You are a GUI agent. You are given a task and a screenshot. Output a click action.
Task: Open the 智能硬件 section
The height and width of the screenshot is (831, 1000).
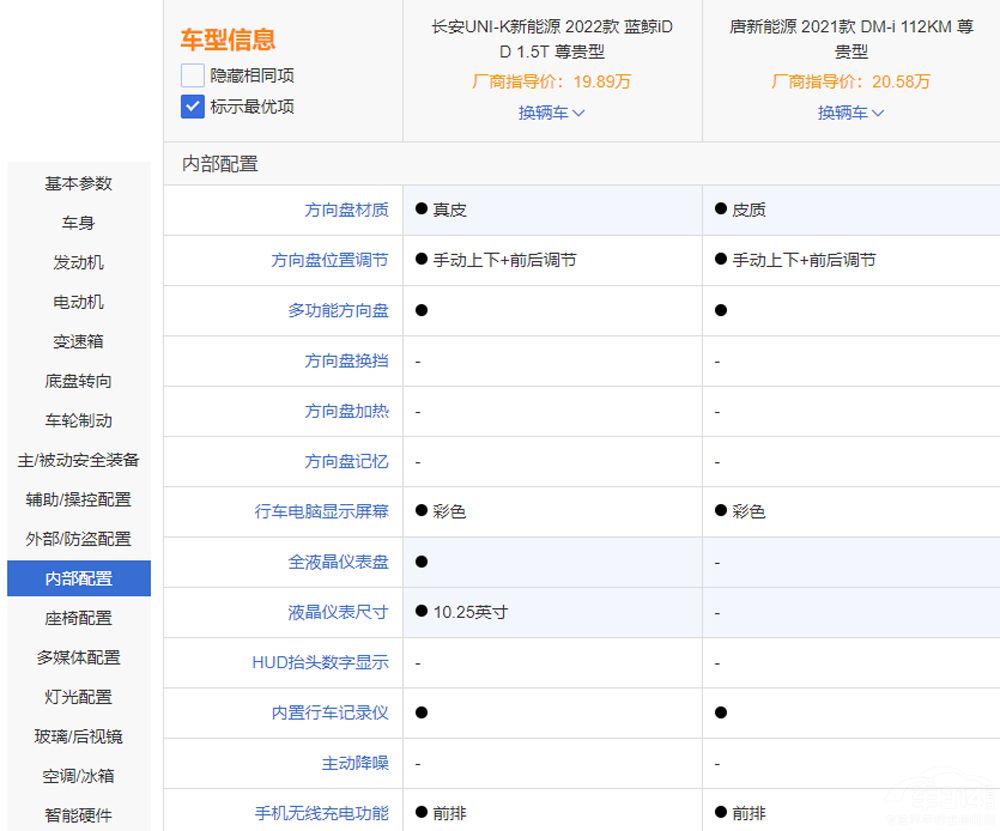click(x=77, y=816)
